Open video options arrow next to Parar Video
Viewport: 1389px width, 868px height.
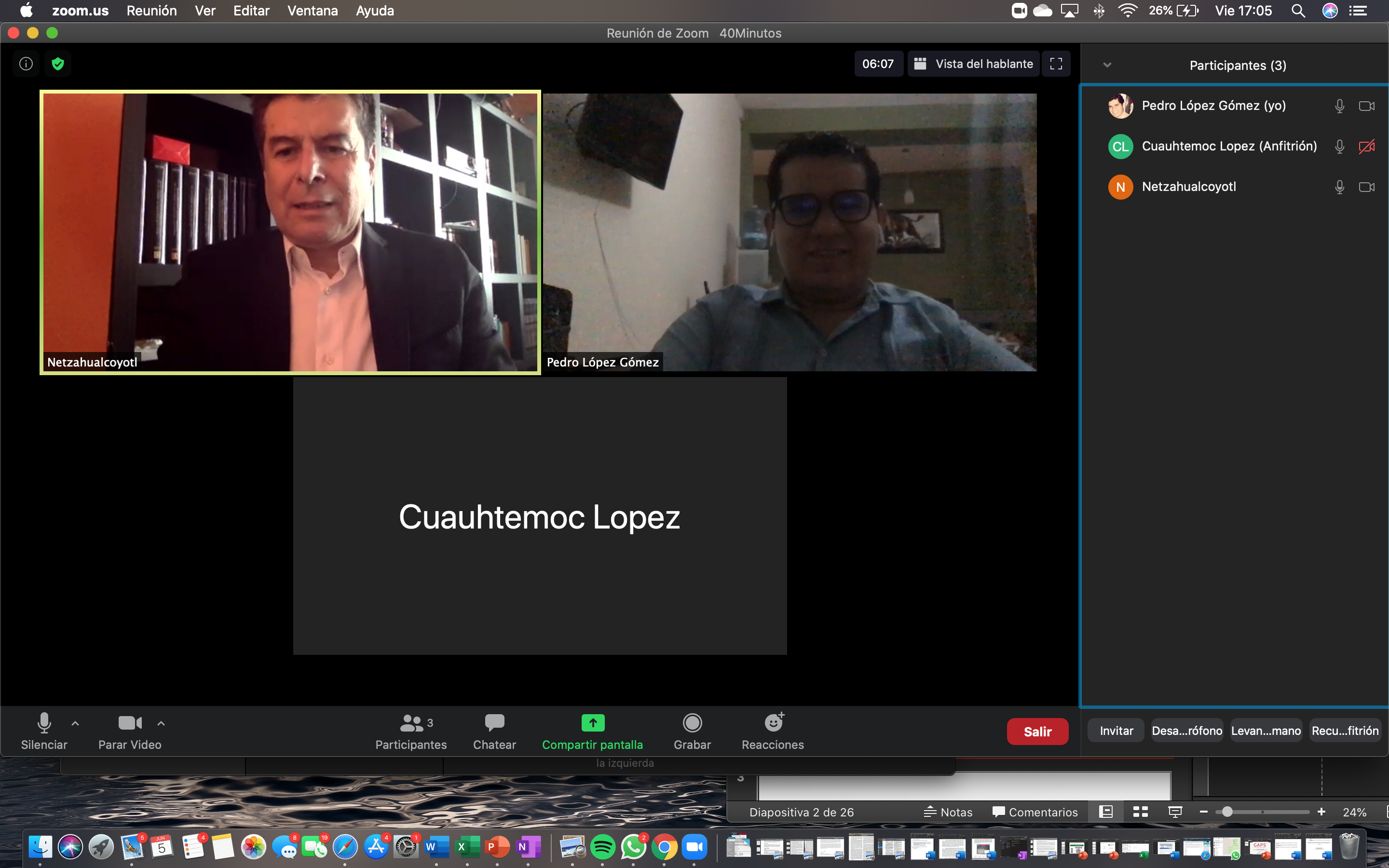click(x=161, y=723)
